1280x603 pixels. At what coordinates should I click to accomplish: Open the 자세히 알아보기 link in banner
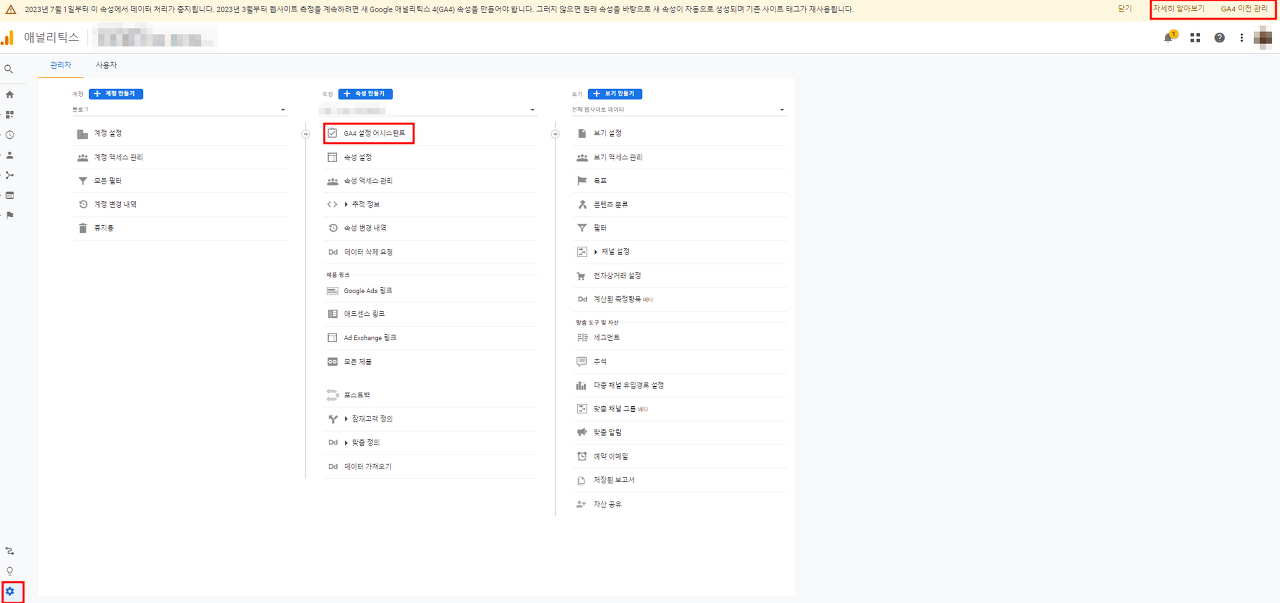(1178, 8)
